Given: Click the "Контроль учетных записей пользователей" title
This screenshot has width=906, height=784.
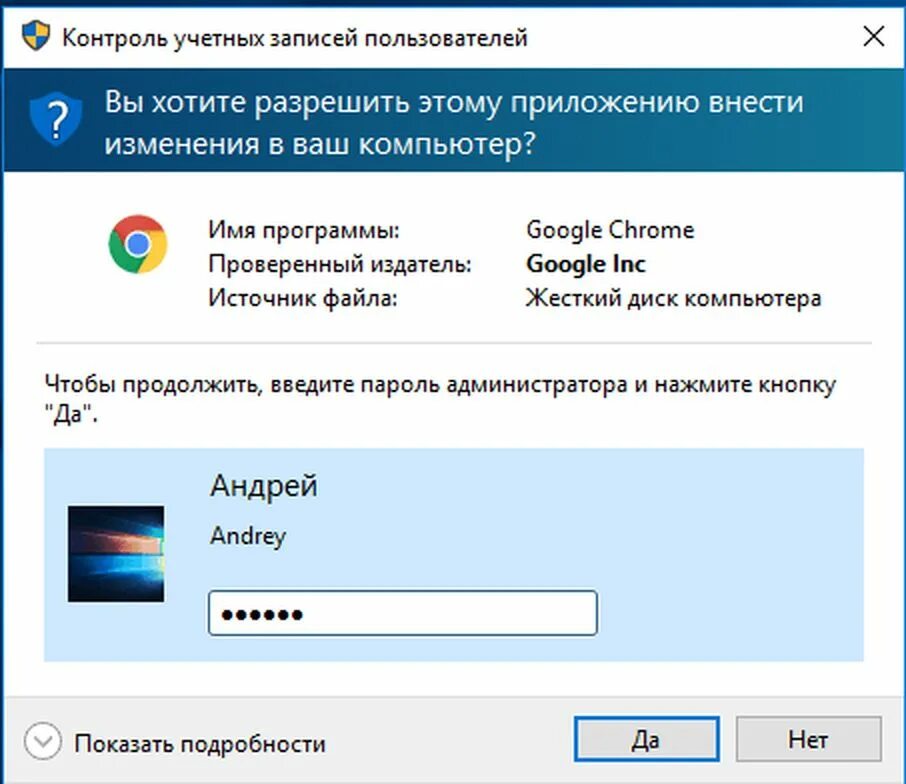Looking at the screenshot, I should click(295, 38).
